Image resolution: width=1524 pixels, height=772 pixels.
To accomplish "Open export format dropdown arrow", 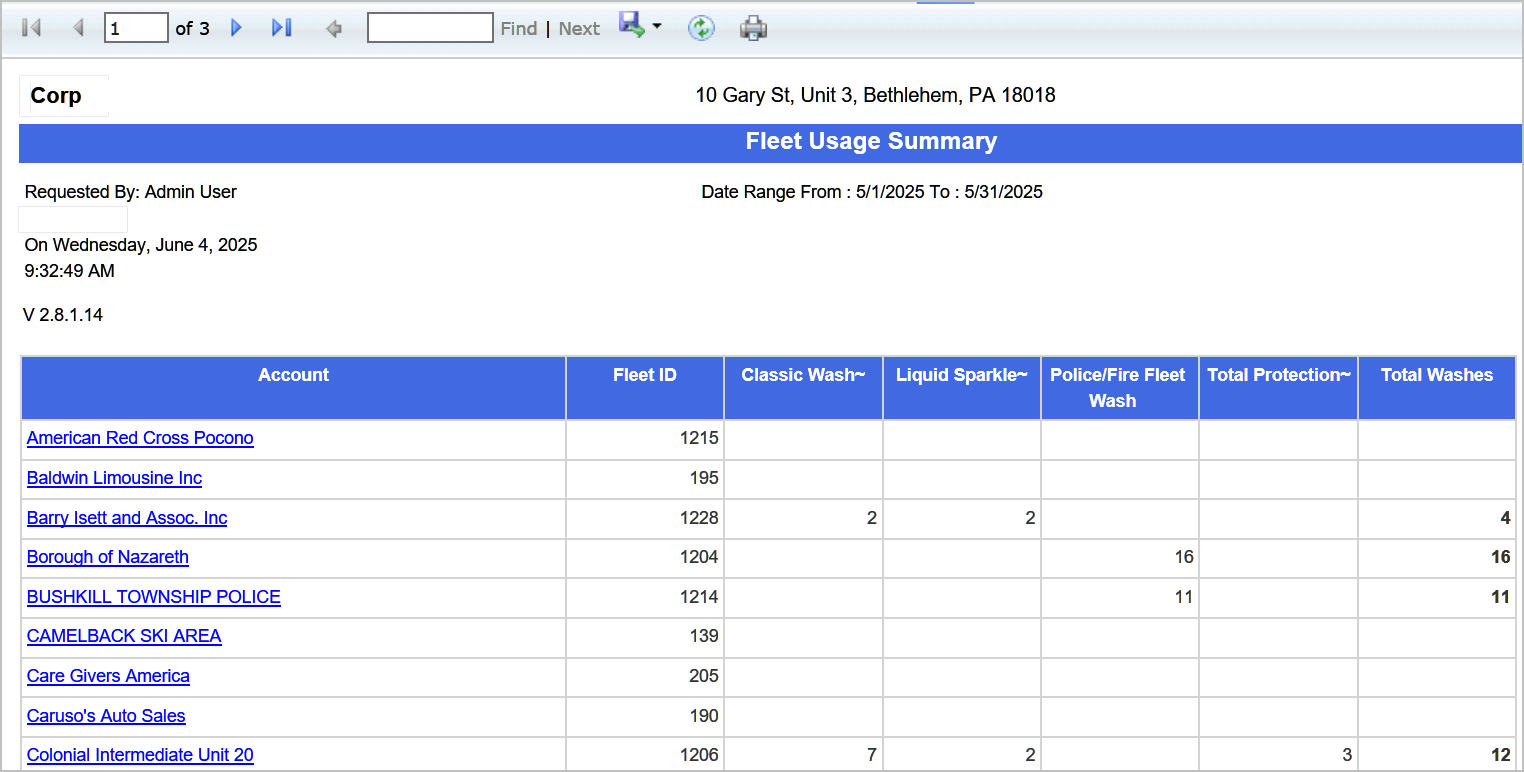I will point(657,26).
